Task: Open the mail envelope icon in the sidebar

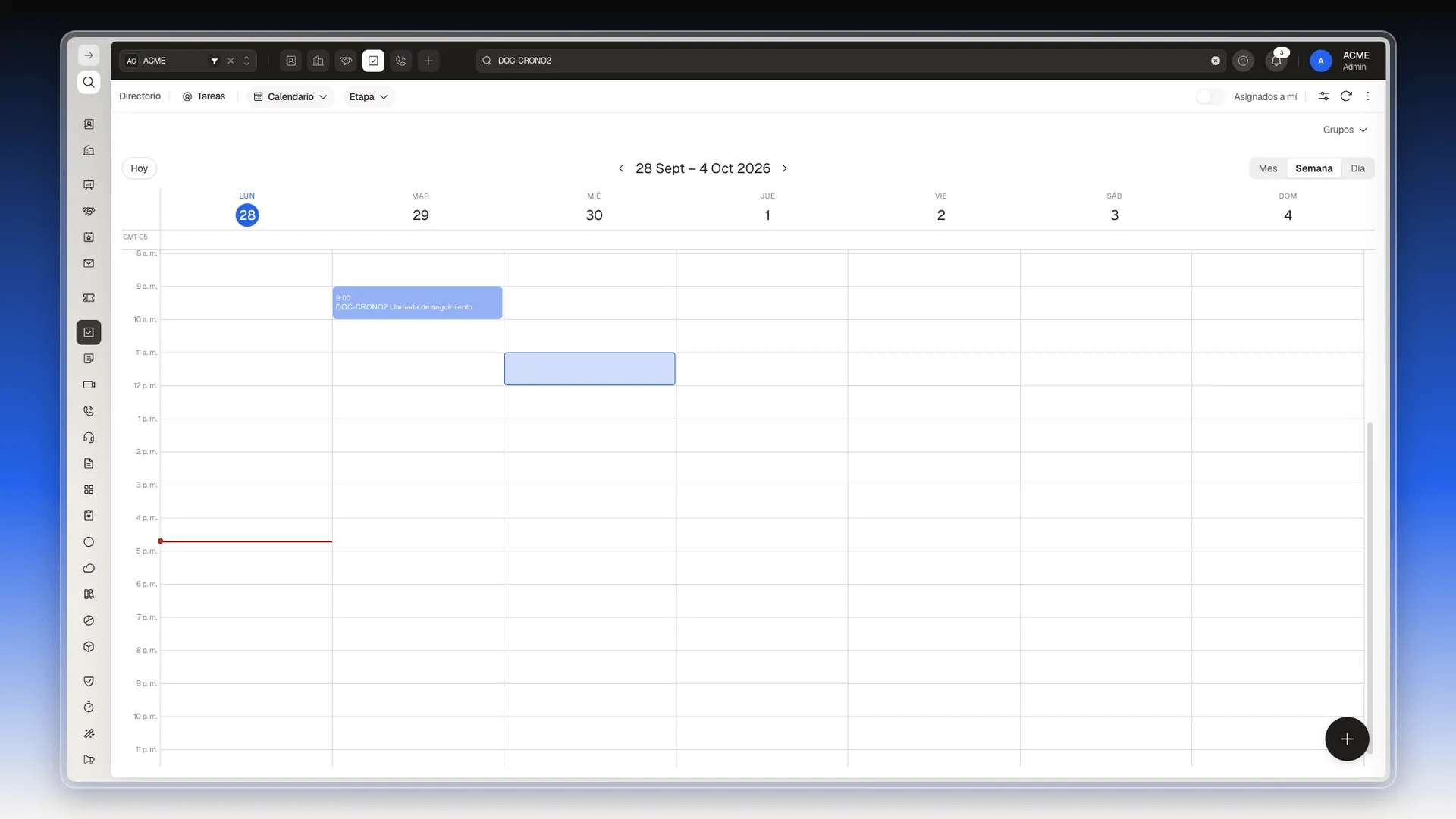Action: pos(89,264)
